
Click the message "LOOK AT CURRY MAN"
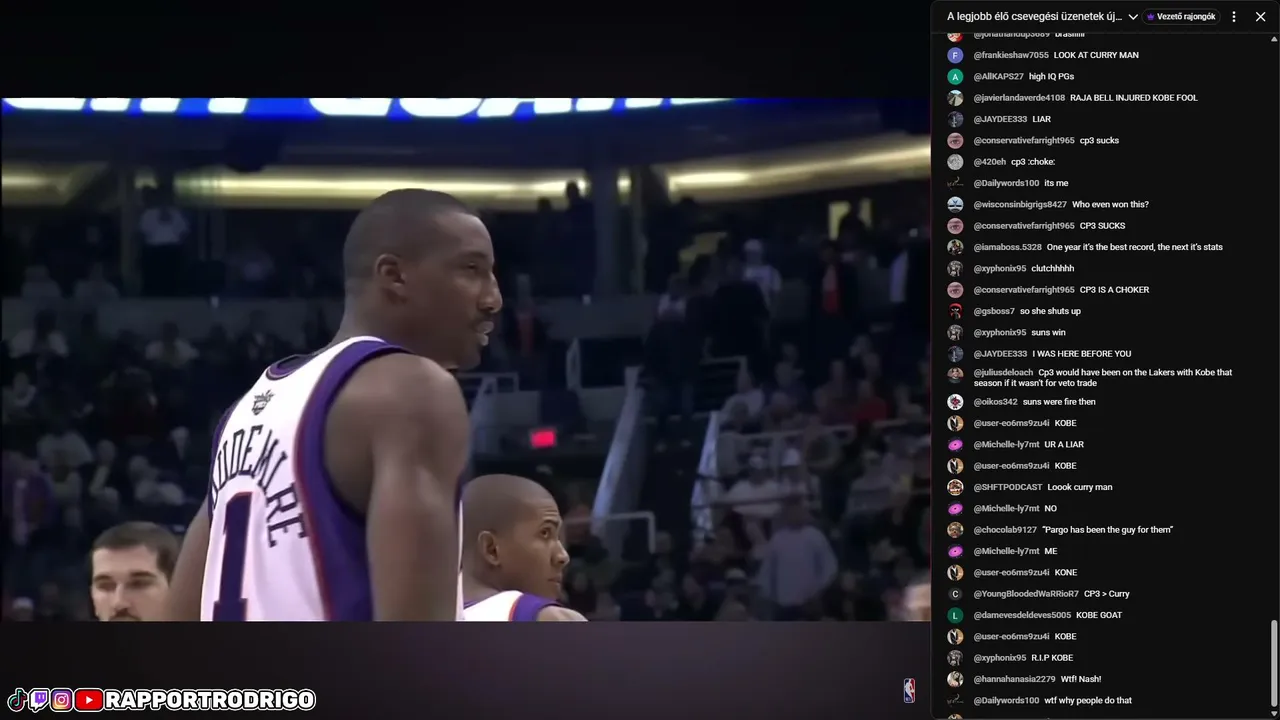click(x=1096, y=55)
